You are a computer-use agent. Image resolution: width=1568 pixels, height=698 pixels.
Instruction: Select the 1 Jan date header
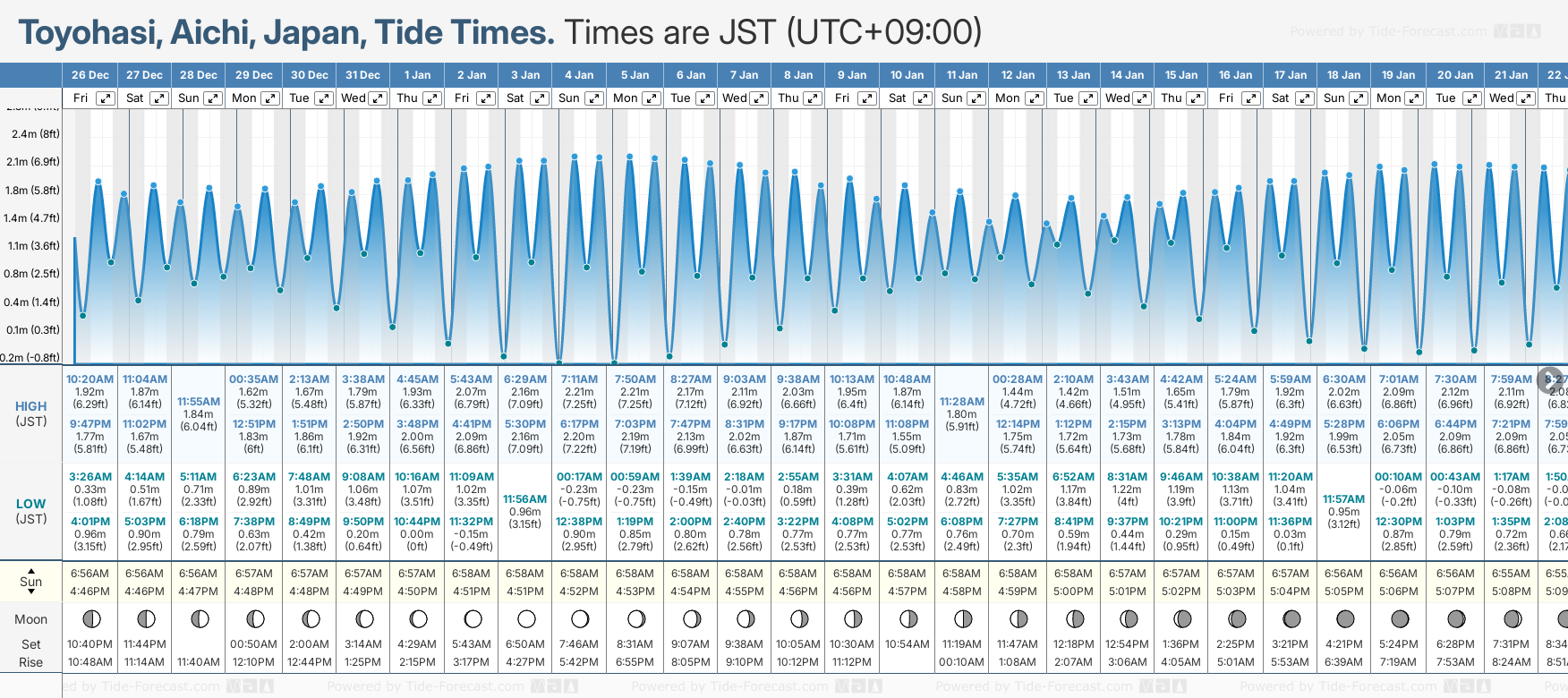pos(417,75)
